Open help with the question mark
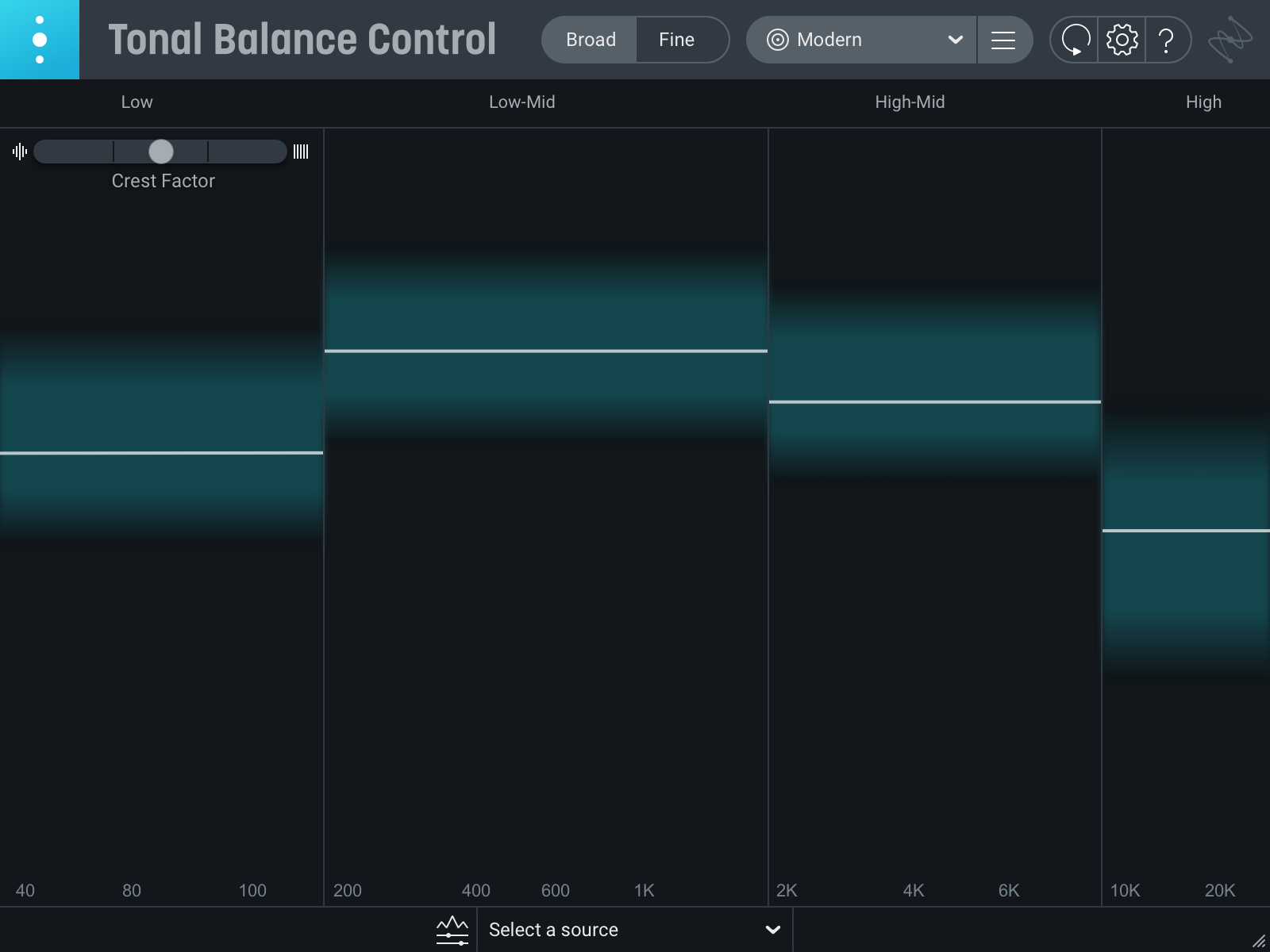The height and width of the screenshot is (952, 1270). (1166, 40)
